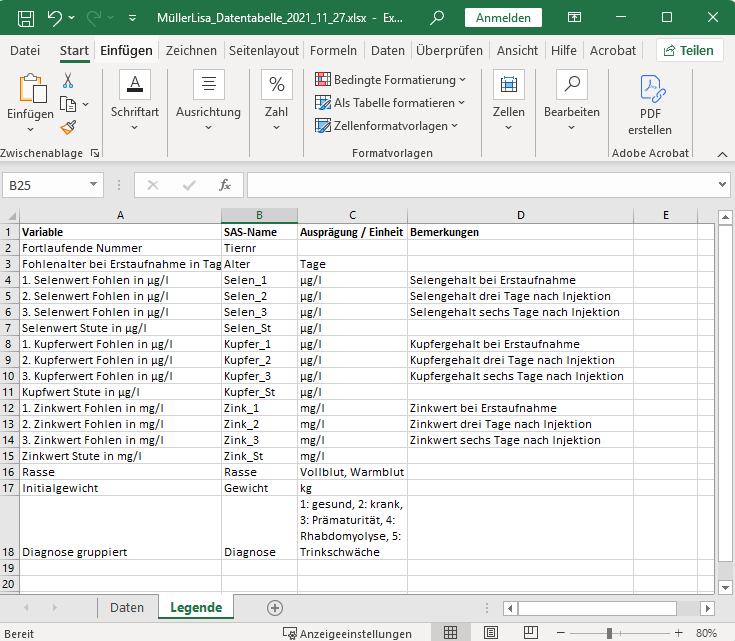Collapse the ribbon with chevron
The height and width of the screenshot is (641, 735).
click(x=722, y=154)
